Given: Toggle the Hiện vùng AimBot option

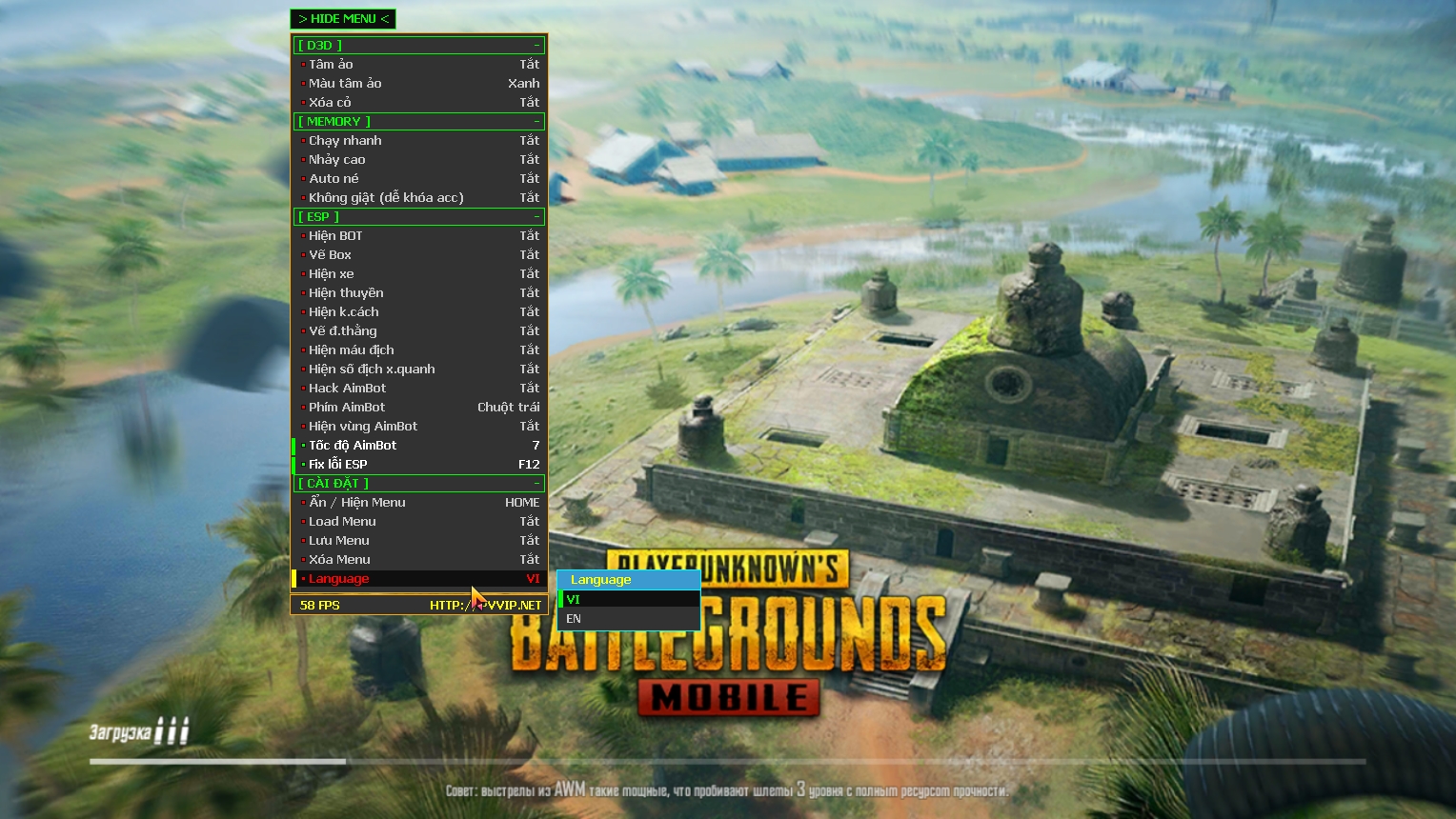Looking at the screenshot, I should (x=419, y=426).
